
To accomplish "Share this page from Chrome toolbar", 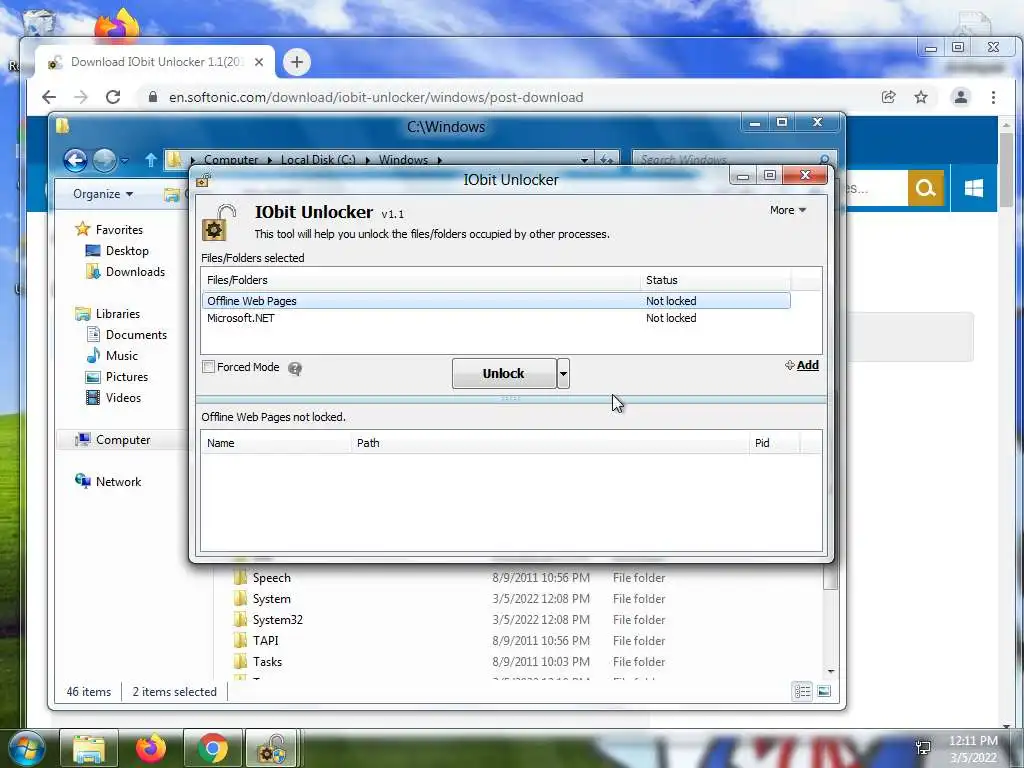I will (x=888, y=97).
